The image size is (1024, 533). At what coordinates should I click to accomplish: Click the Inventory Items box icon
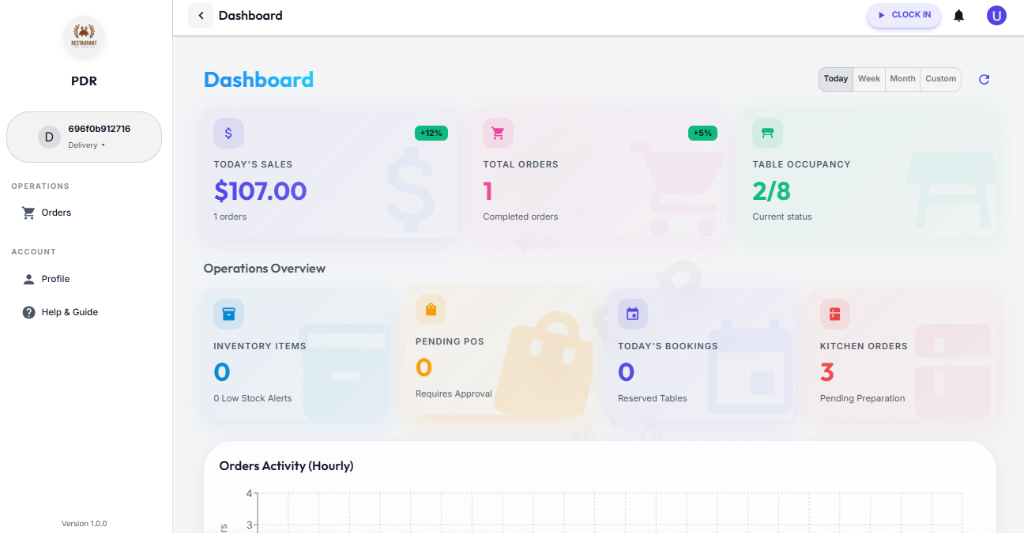pos(228,314)
